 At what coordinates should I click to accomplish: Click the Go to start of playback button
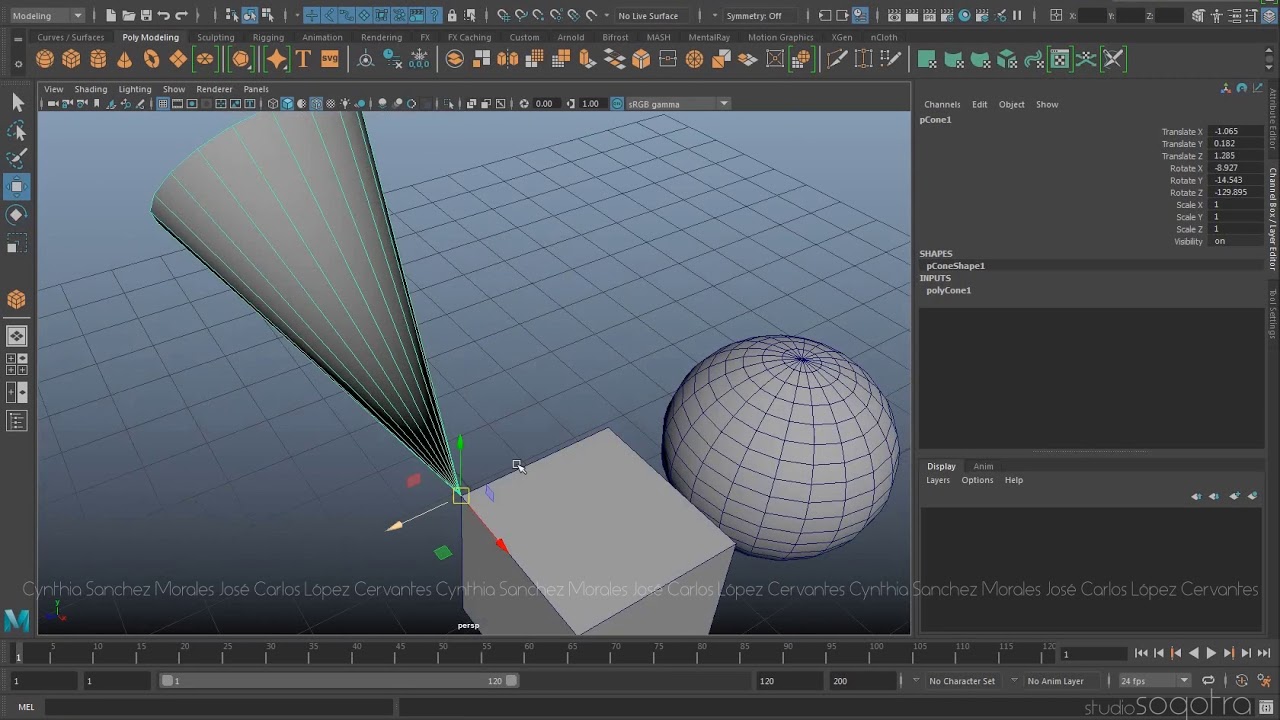point(1142,653)
